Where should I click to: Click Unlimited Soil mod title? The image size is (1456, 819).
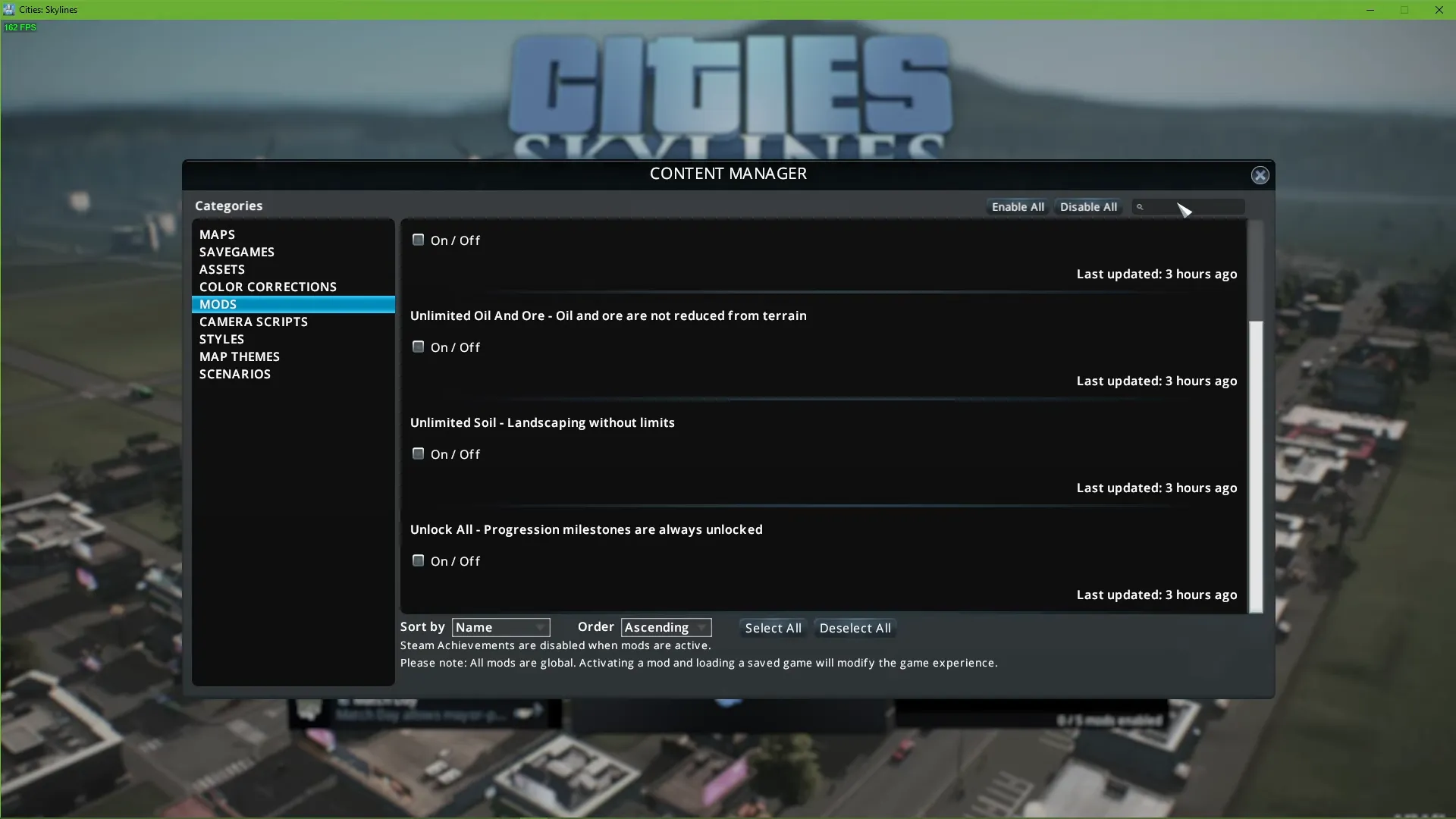pyautogui.click(x=542, y=422)
